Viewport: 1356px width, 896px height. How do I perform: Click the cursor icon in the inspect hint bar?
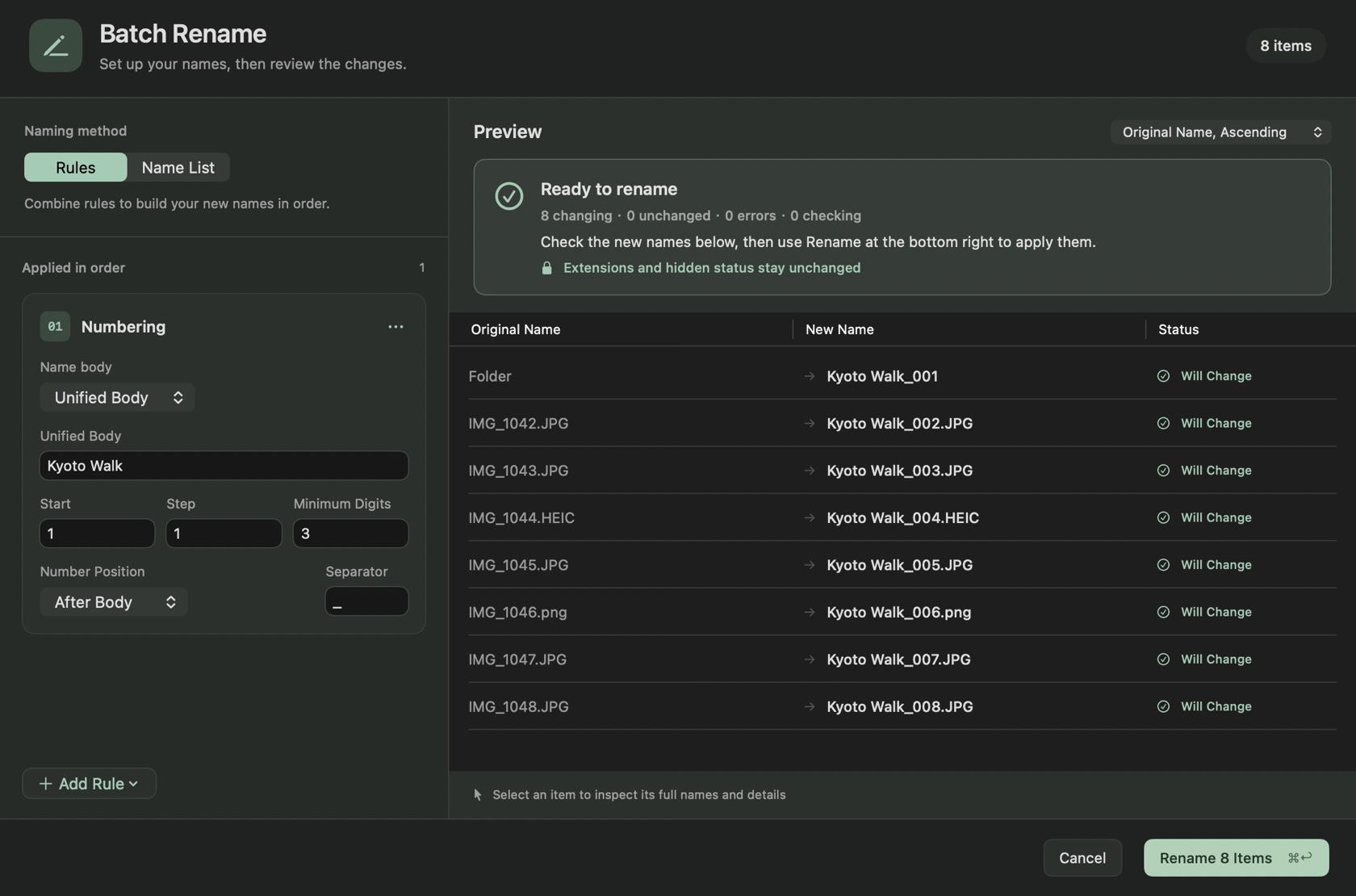coord(478,795)
